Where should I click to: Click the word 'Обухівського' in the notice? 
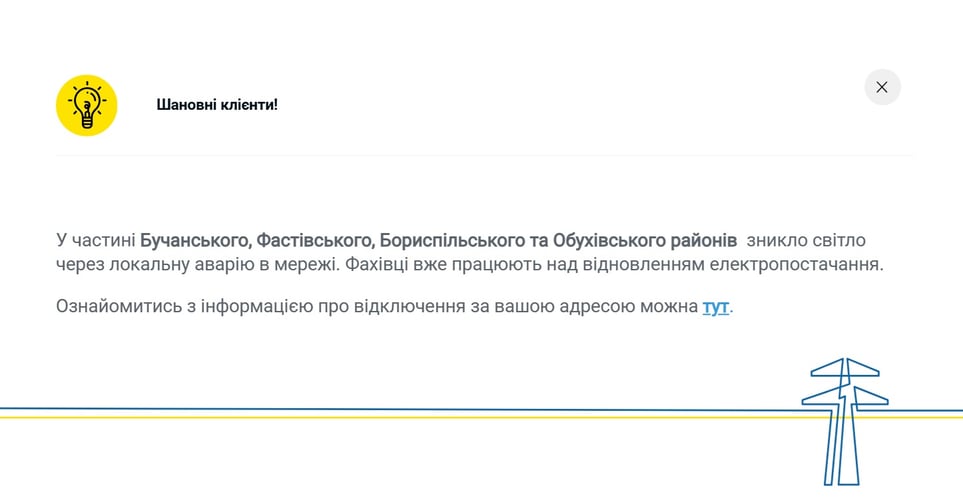pyautogui.click(x=608, y=241)
